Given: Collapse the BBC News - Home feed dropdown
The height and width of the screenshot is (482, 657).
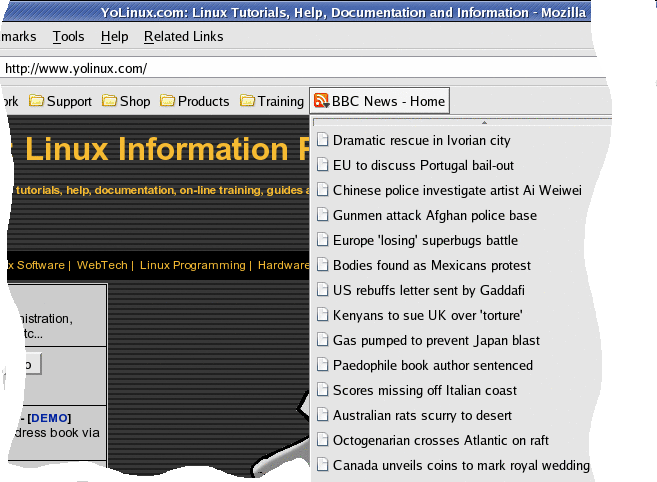Looking at the screenshot, I should [379, 101].
